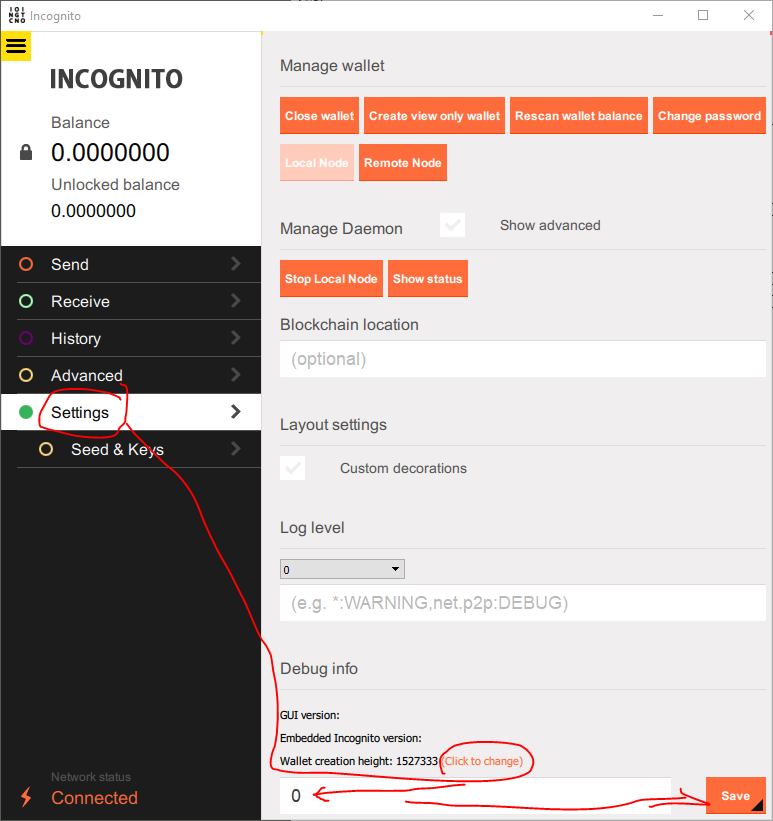Expand the Receive chevron arrow
The width and height of the screenshot is (773, 821).
coord(236,301)
